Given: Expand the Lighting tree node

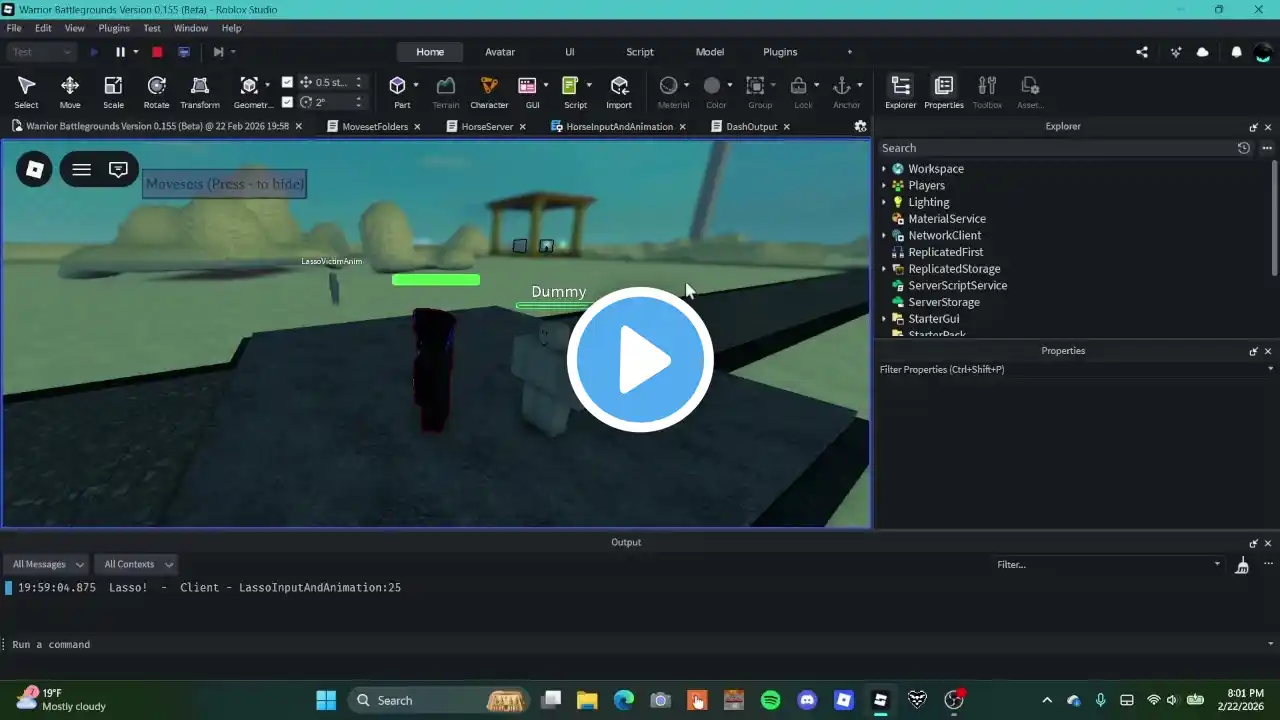Looking at the screenshot, I should pyautogui.click(x=884, y=202).
